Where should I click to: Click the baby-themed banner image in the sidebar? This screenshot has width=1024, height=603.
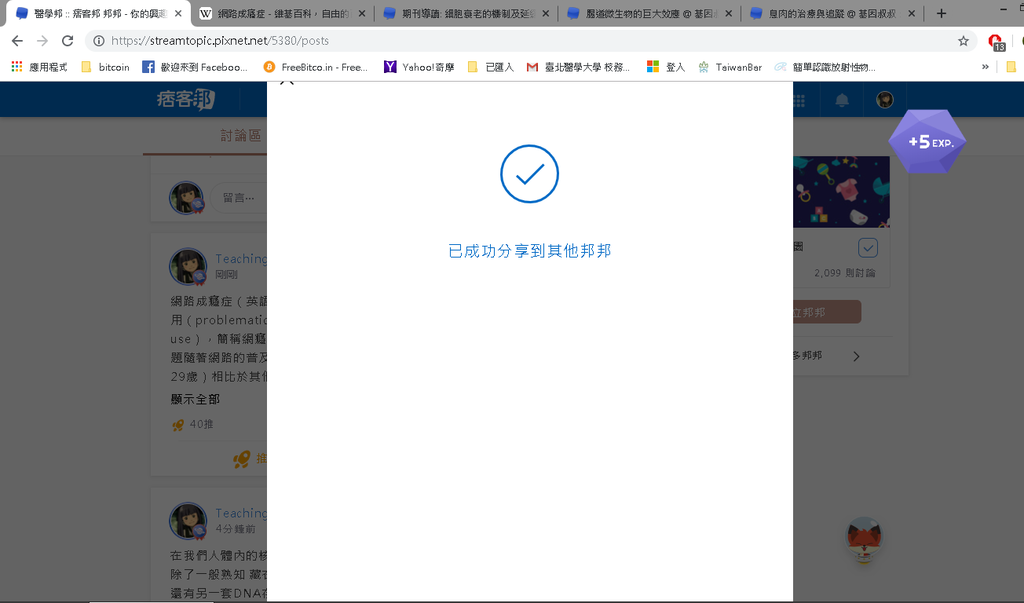pyautogui.click(x=841, y=191)
